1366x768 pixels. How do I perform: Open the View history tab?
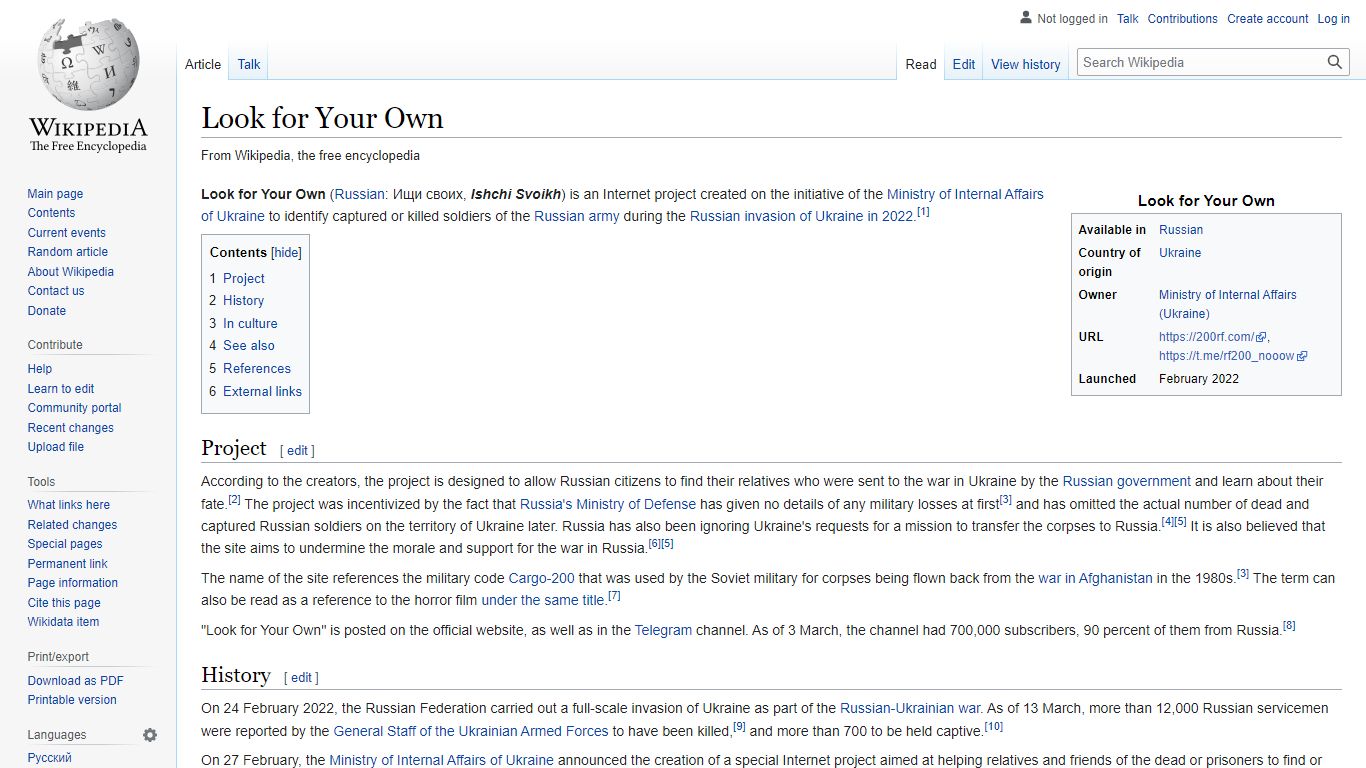click(x=1026, y=64)
